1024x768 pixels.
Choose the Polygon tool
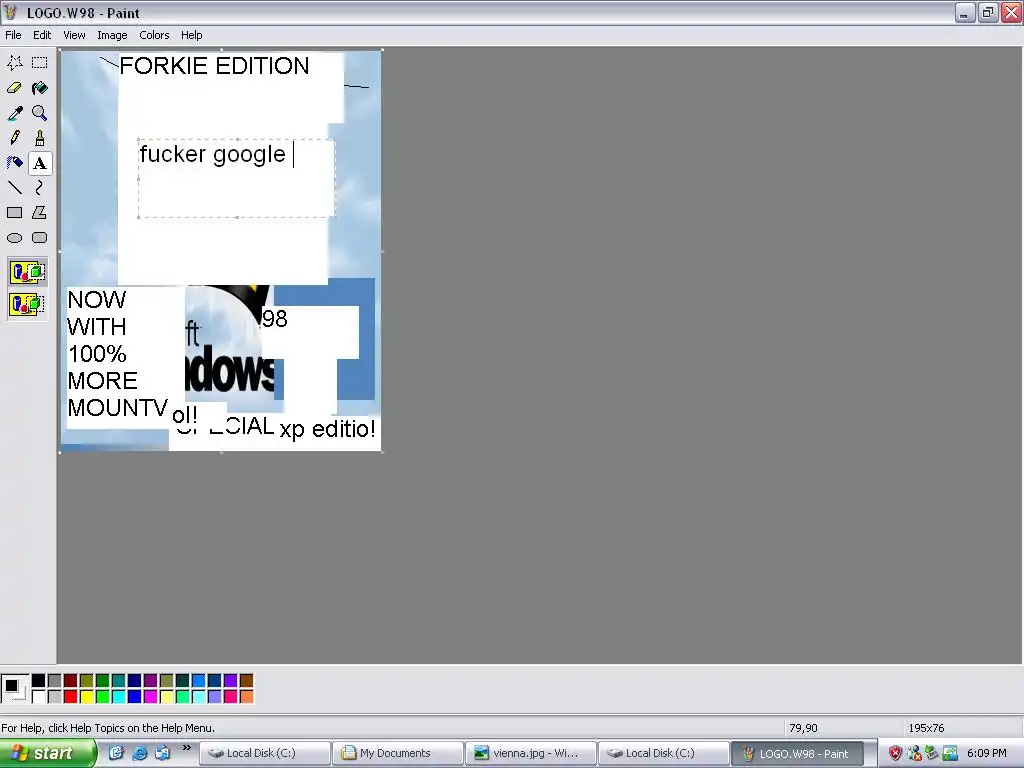coord(40,213)
